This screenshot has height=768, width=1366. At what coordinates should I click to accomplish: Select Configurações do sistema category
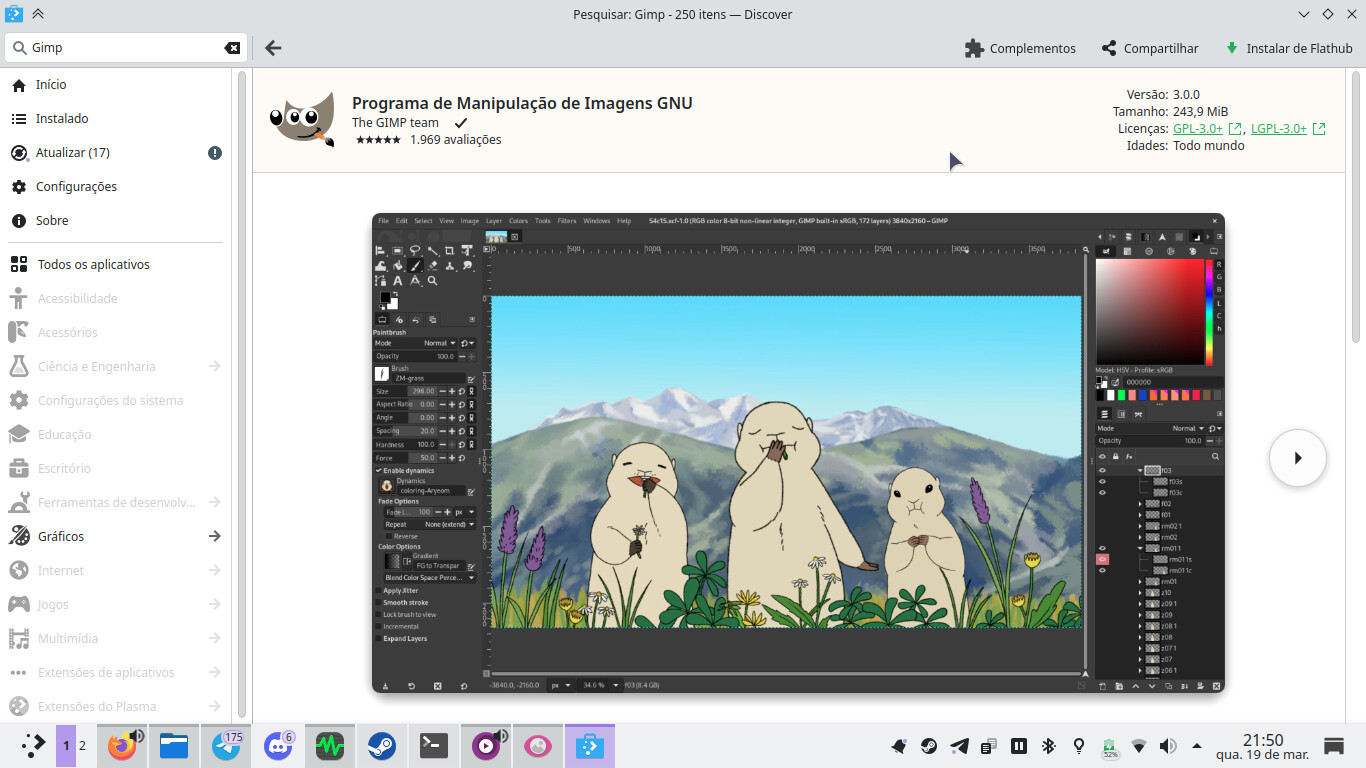pos(115,401)
